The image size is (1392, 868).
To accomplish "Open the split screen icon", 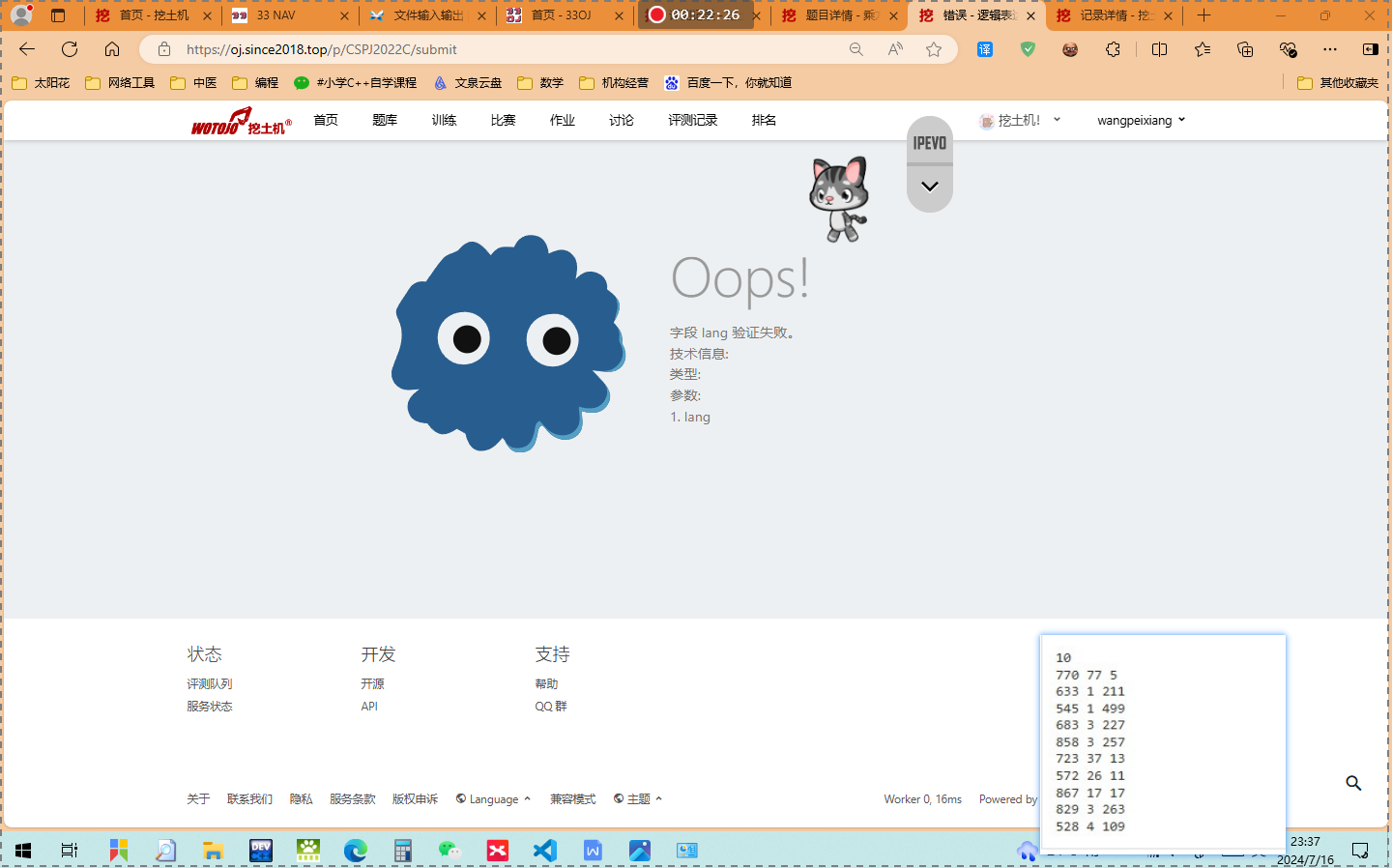I will (1159, 49).
